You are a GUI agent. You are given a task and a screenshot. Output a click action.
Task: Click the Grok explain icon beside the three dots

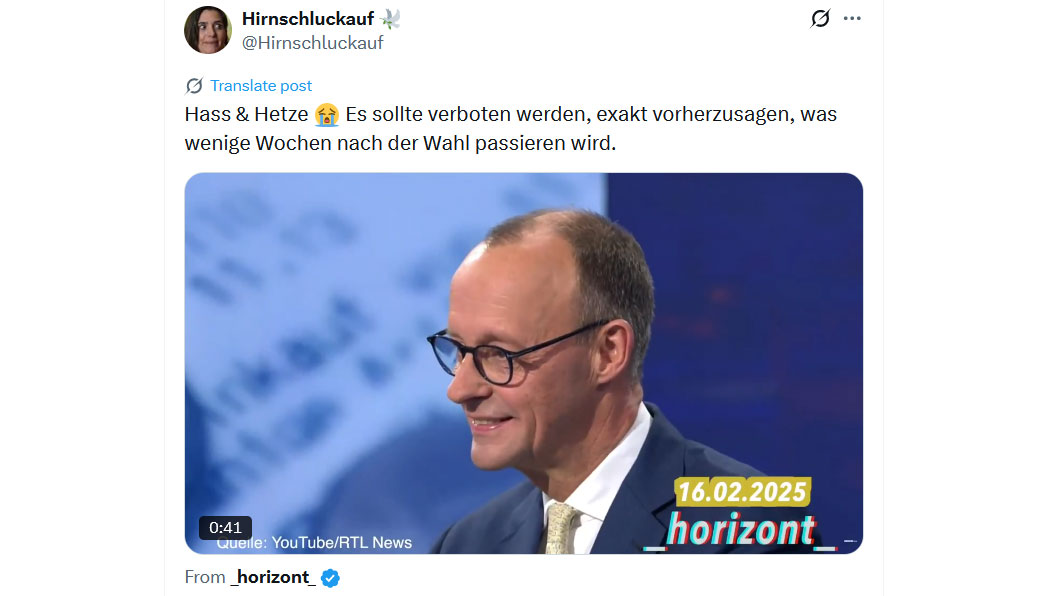coord(820,19)
